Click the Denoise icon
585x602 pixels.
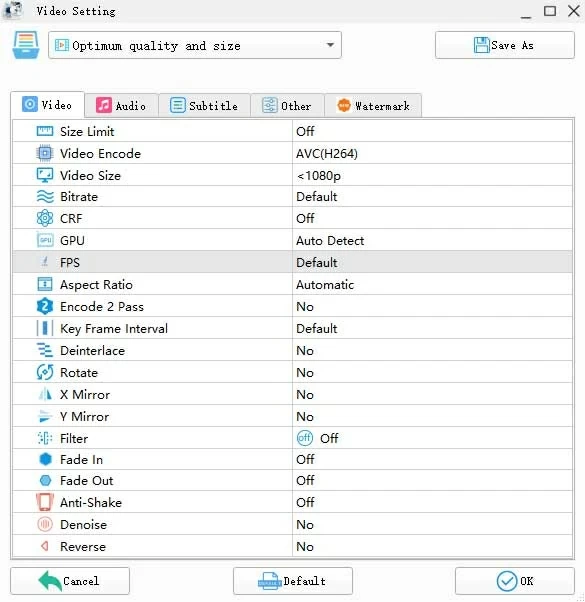45,524
